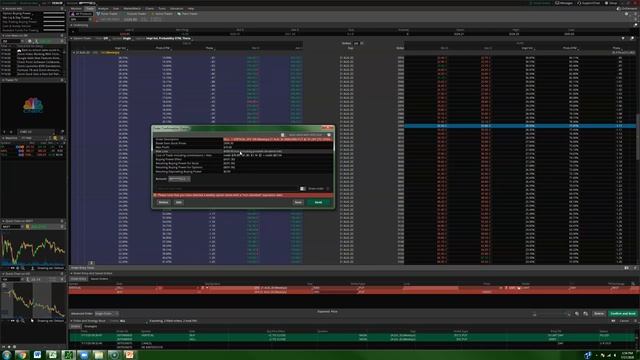The height and width of the screenshot is (360, 640).
Task: Open the Chrome browser from the taskbar
Action: [x=22, y=355]
